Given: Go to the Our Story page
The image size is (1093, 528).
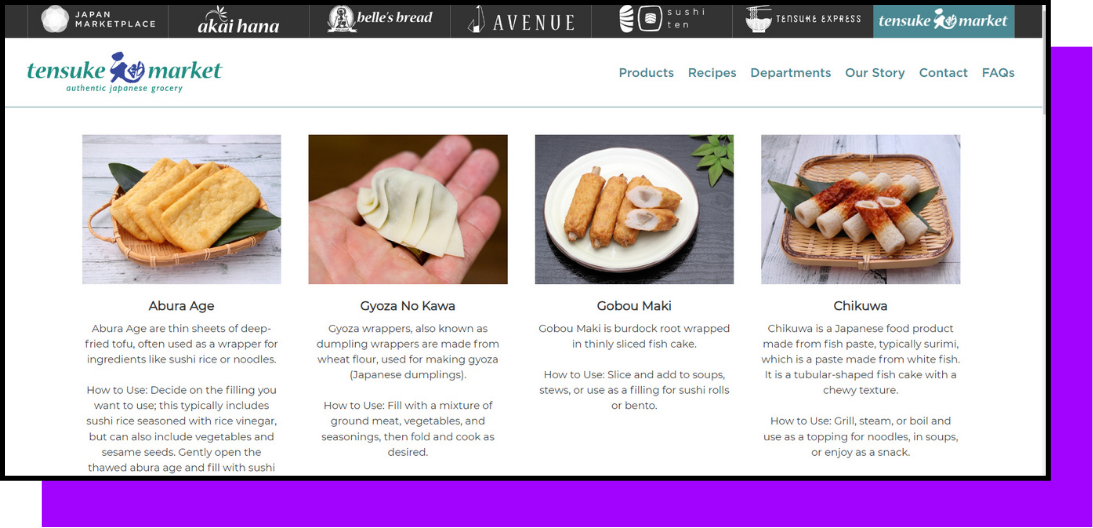Looking at the screenshot, I should [x=875, y=73].
